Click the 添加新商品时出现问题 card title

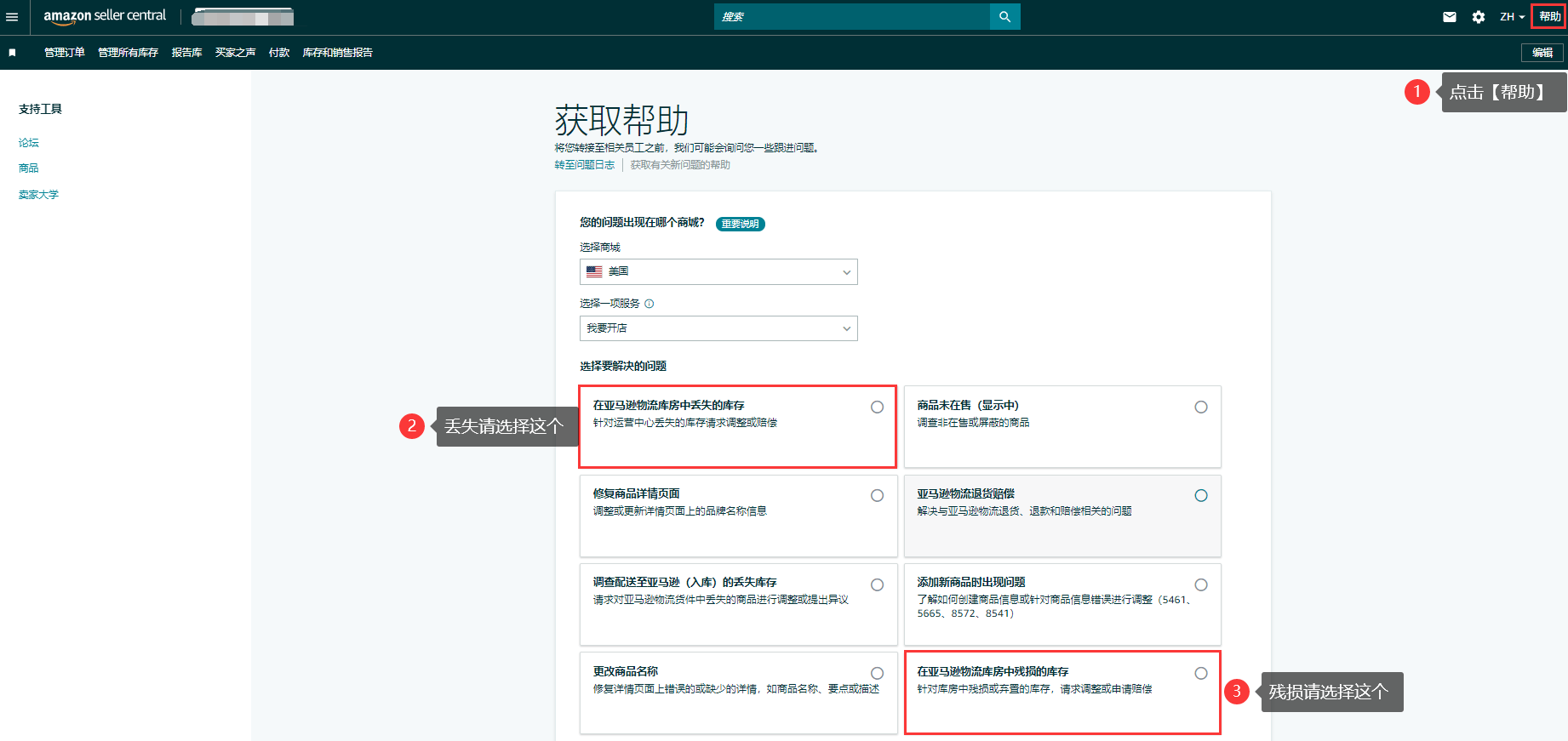971,583
